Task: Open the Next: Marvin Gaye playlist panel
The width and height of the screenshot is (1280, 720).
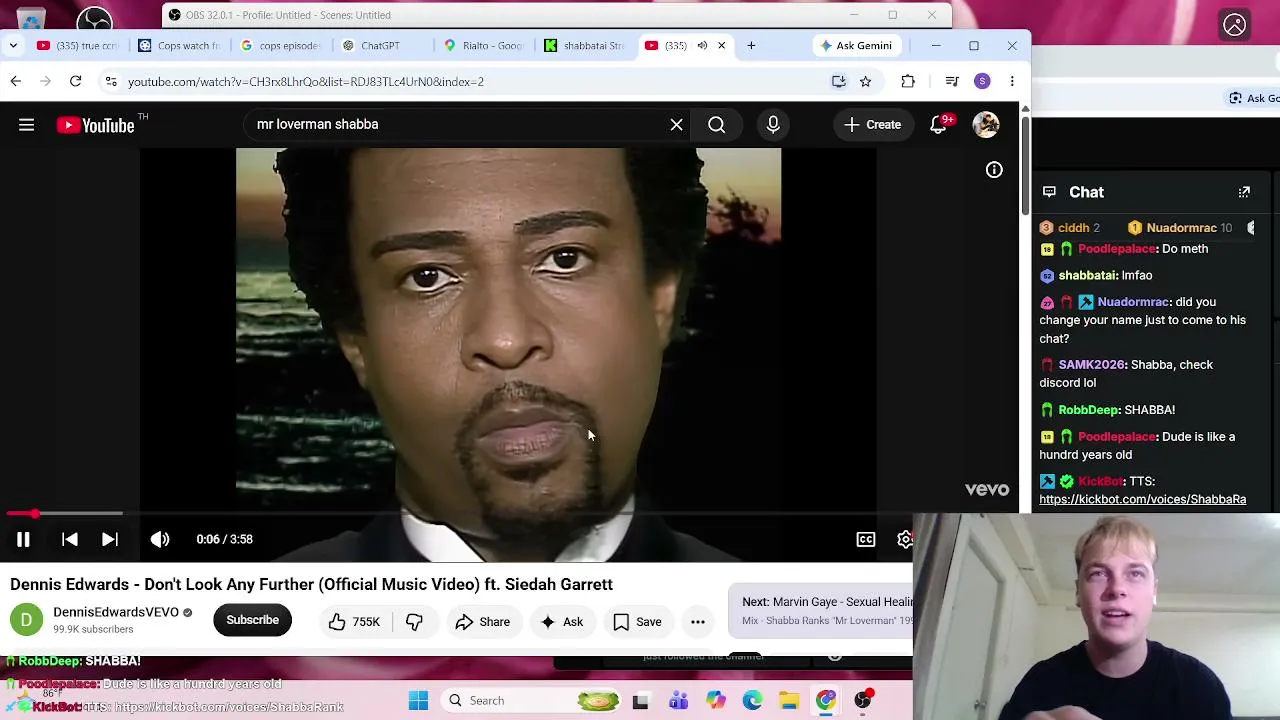Action: click(x=821, y=610)
